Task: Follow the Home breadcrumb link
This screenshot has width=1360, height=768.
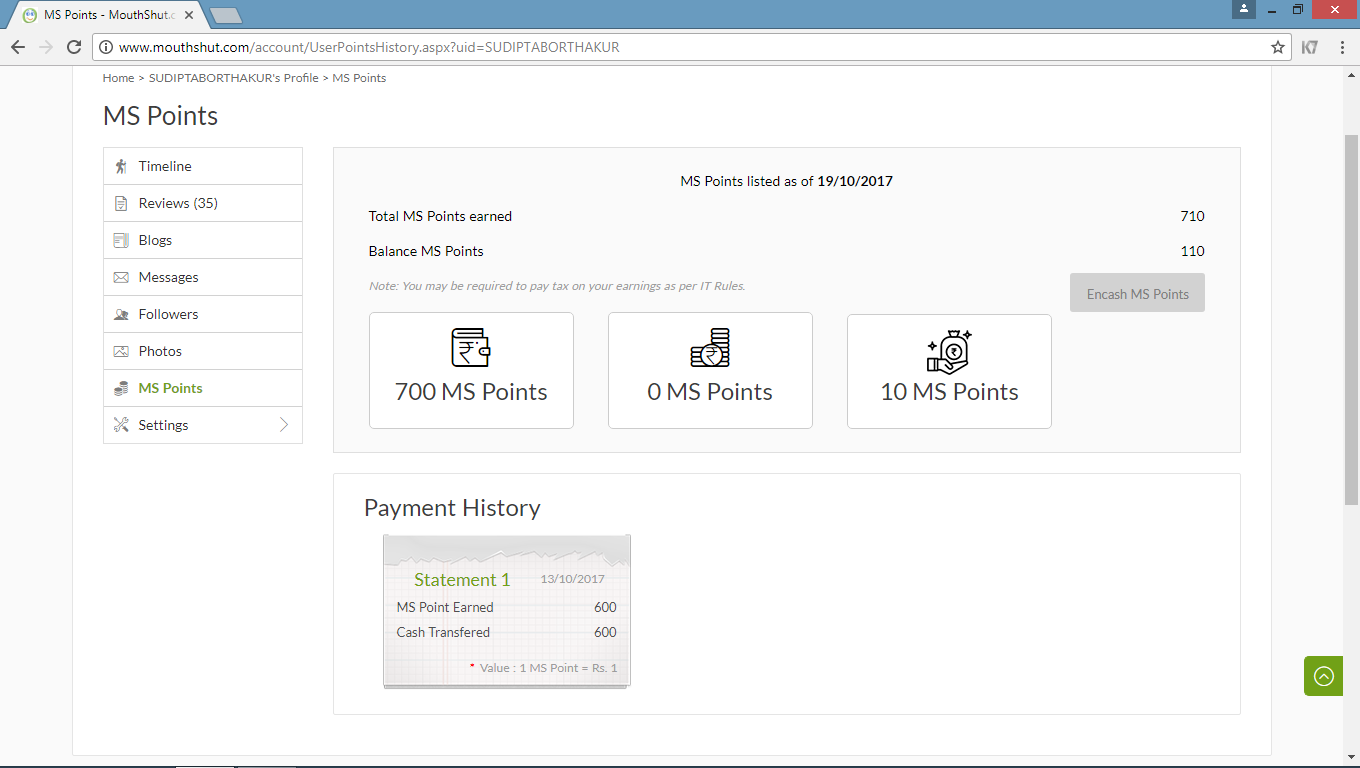Action: (x=118, y=78)
